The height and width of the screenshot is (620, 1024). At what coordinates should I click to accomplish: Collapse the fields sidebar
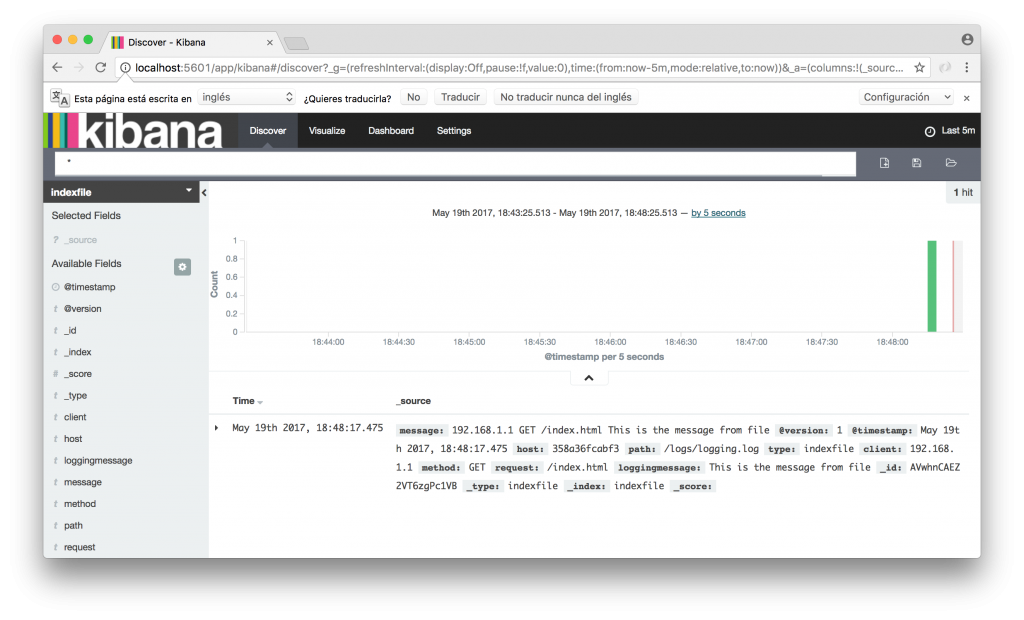(x=204, y=192)
